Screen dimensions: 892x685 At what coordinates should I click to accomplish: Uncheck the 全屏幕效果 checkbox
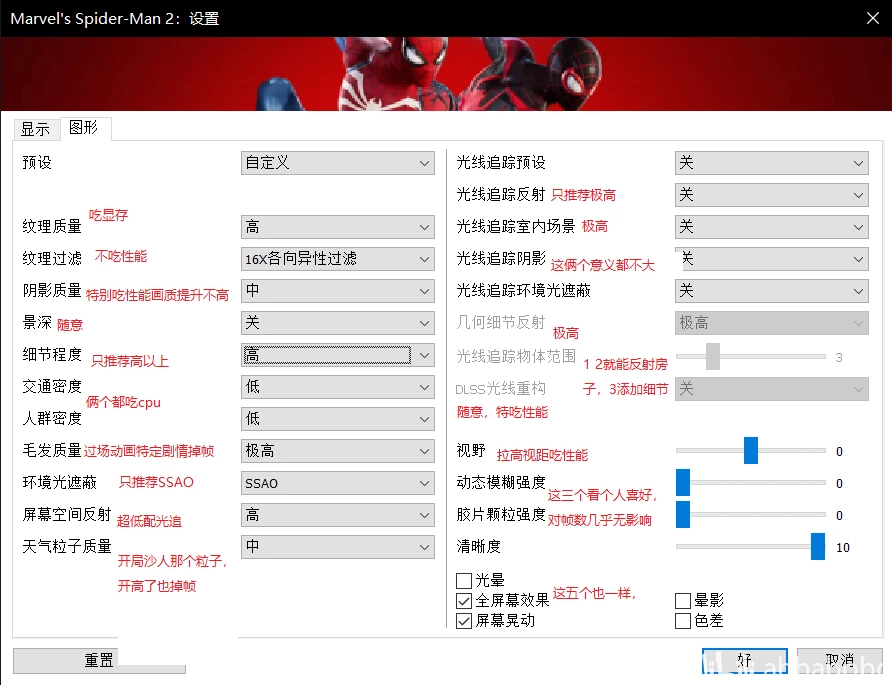coord(464,601)
